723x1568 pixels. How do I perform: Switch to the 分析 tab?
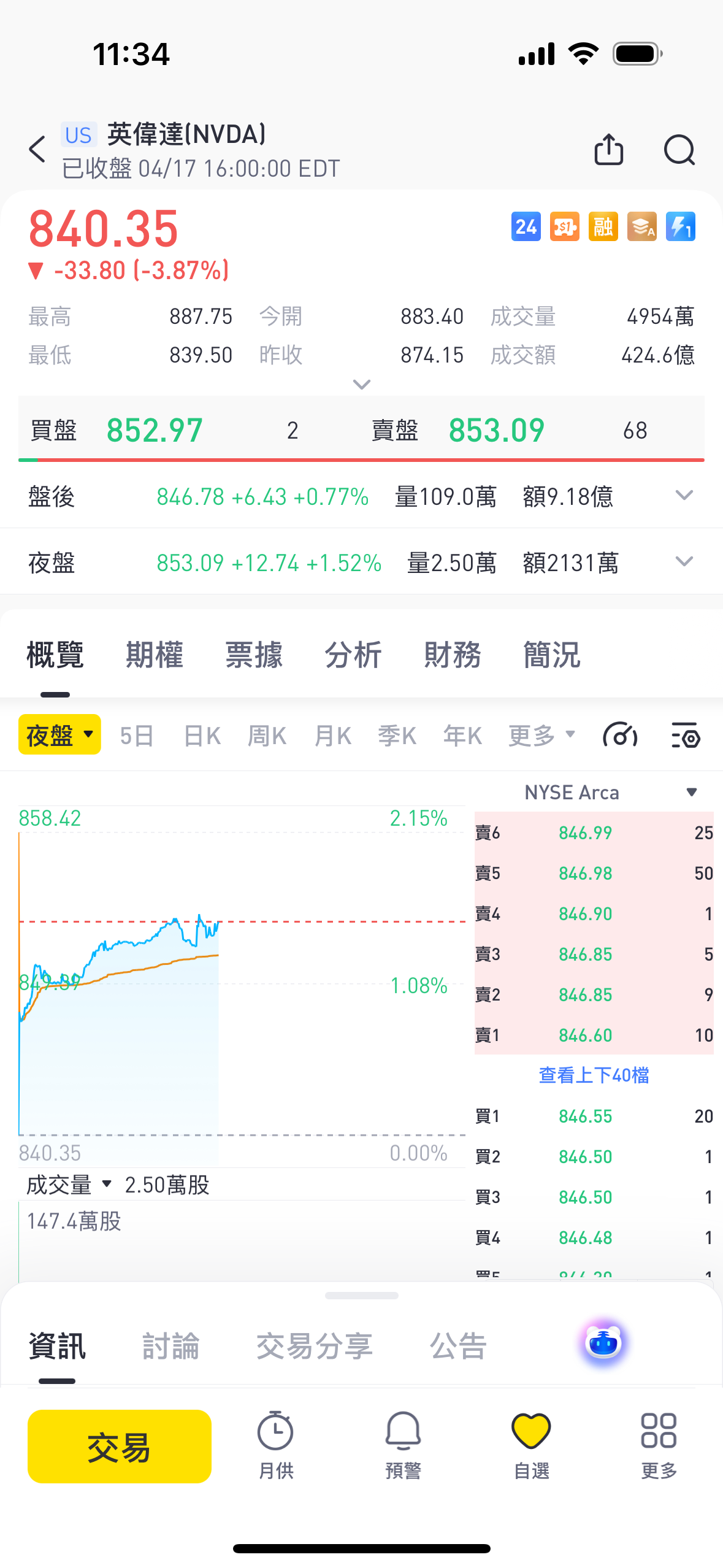coord(353,655)
